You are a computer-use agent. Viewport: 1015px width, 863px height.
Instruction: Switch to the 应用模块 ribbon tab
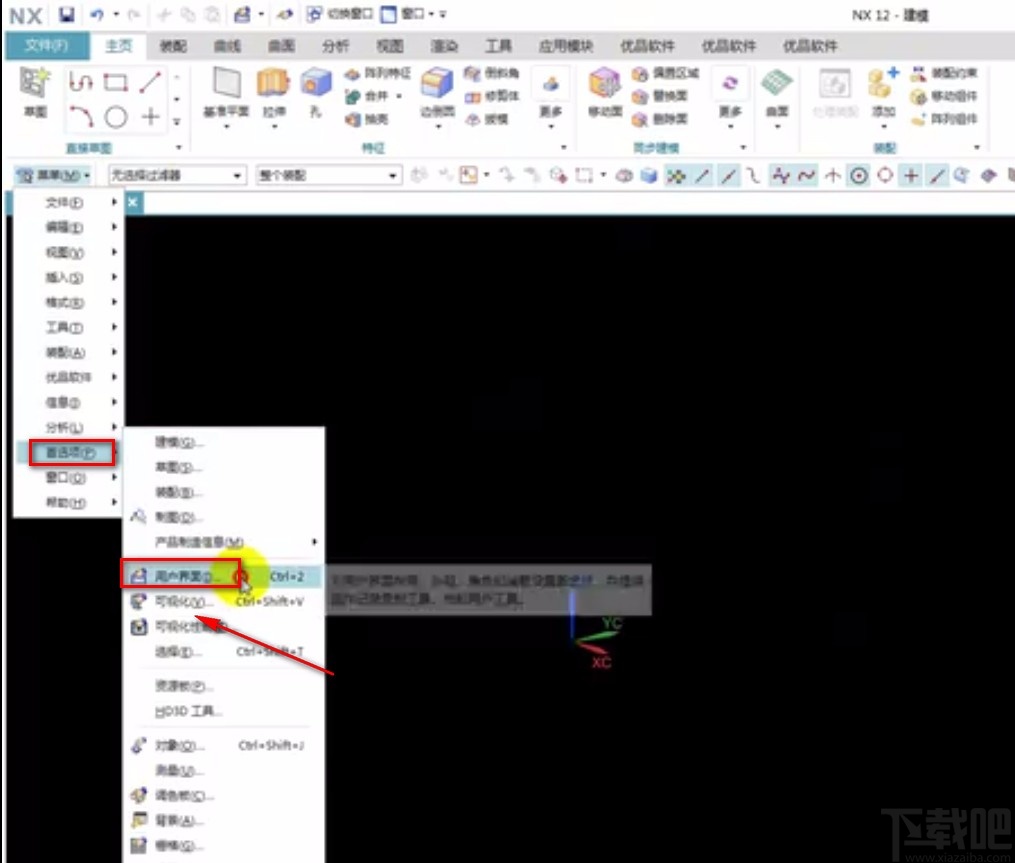[x=566, y=46]
